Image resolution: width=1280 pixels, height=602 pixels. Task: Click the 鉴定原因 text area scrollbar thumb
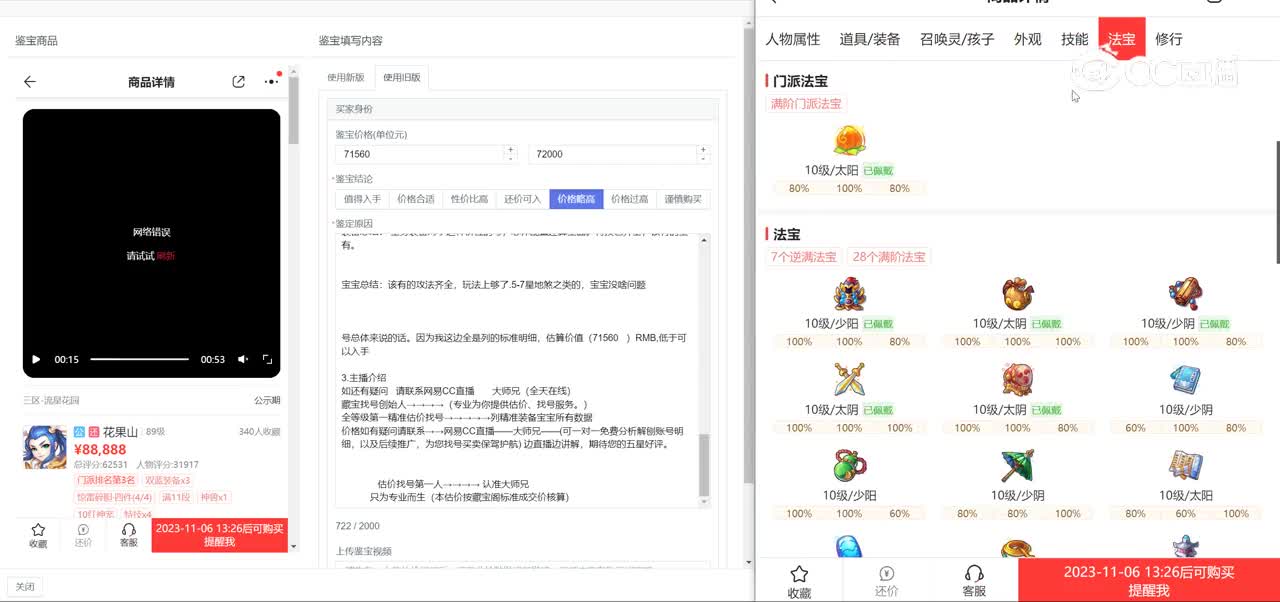coord(704,465)
